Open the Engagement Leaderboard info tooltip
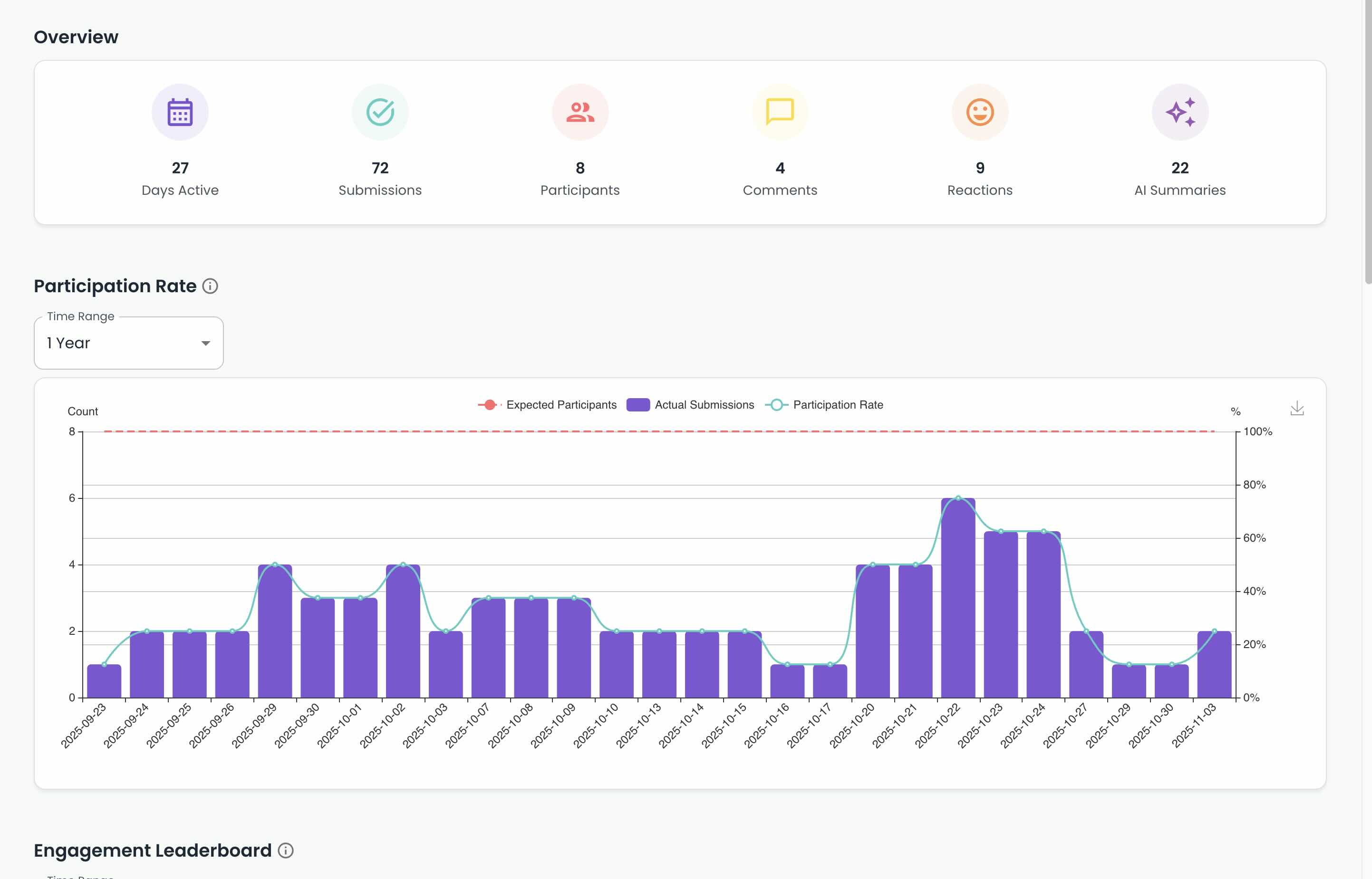This screenshot has height=879, width=1372. [x=285, y=850]
